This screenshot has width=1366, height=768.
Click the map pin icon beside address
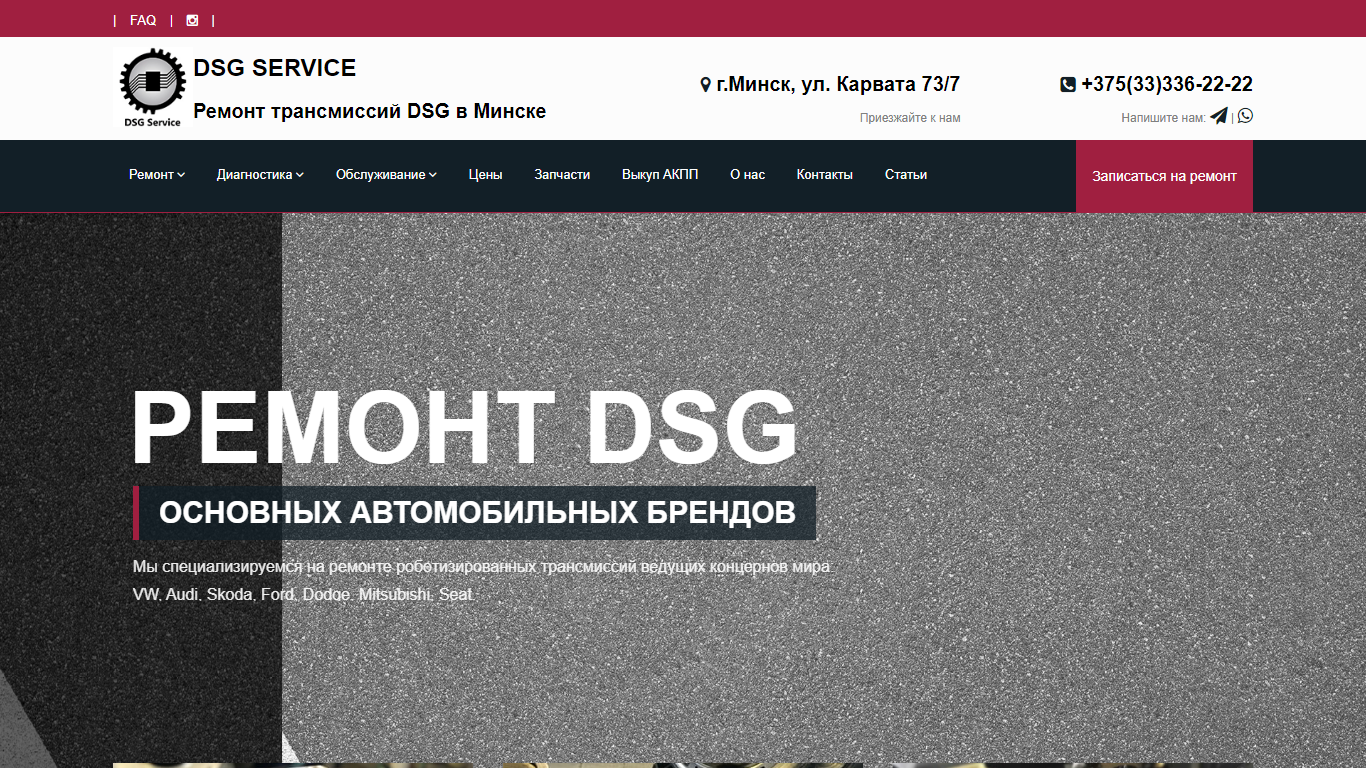[705, 85]
